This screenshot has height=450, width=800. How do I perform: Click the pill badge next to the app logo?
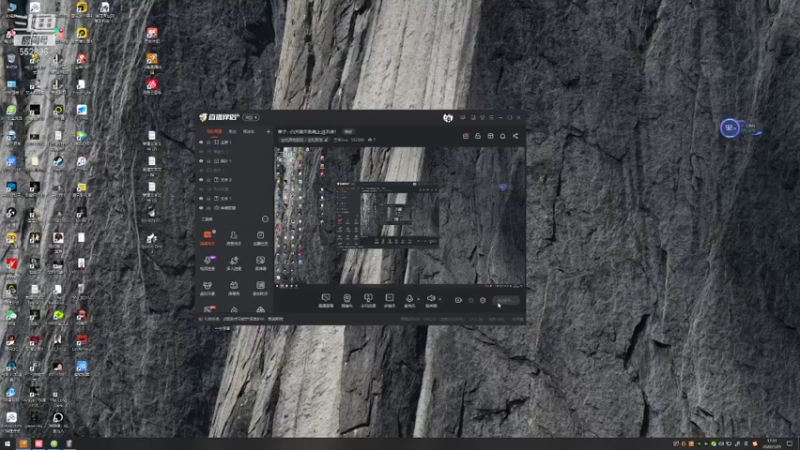251,117
